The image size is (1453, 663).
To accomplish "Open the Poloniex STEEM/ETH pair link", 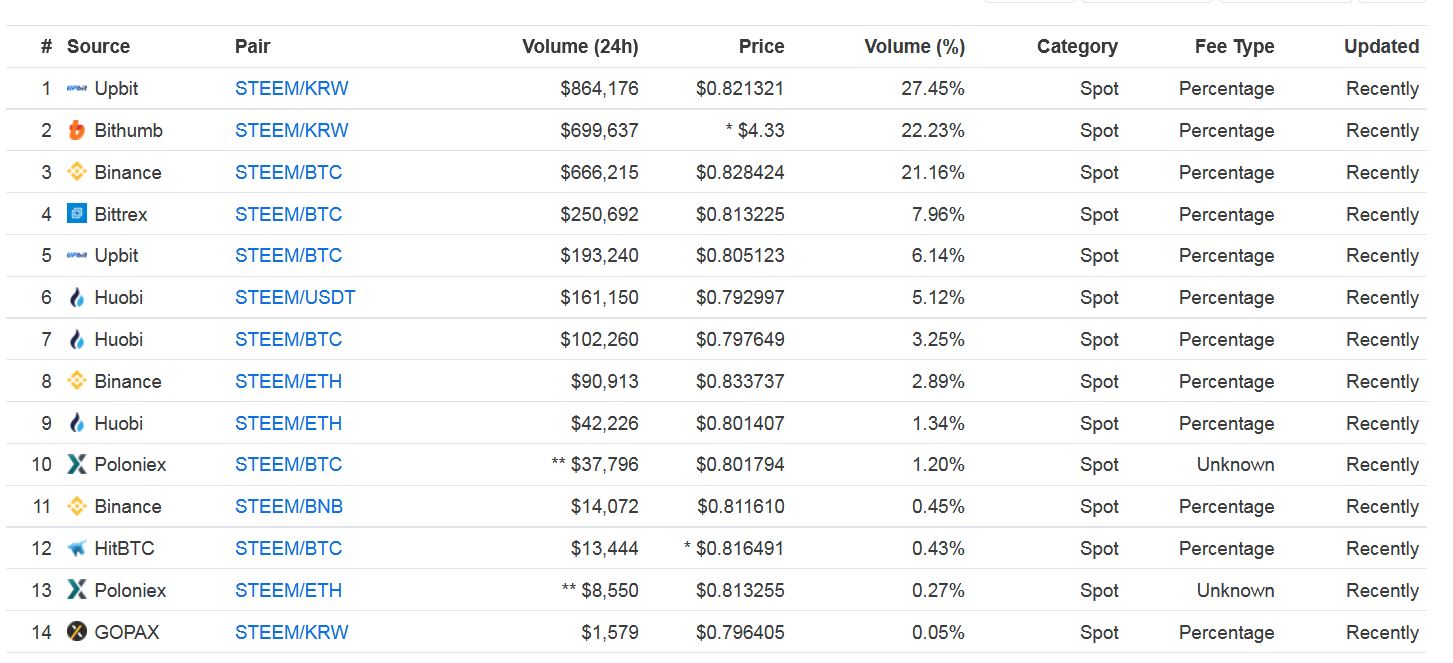I will pos(288,591).
